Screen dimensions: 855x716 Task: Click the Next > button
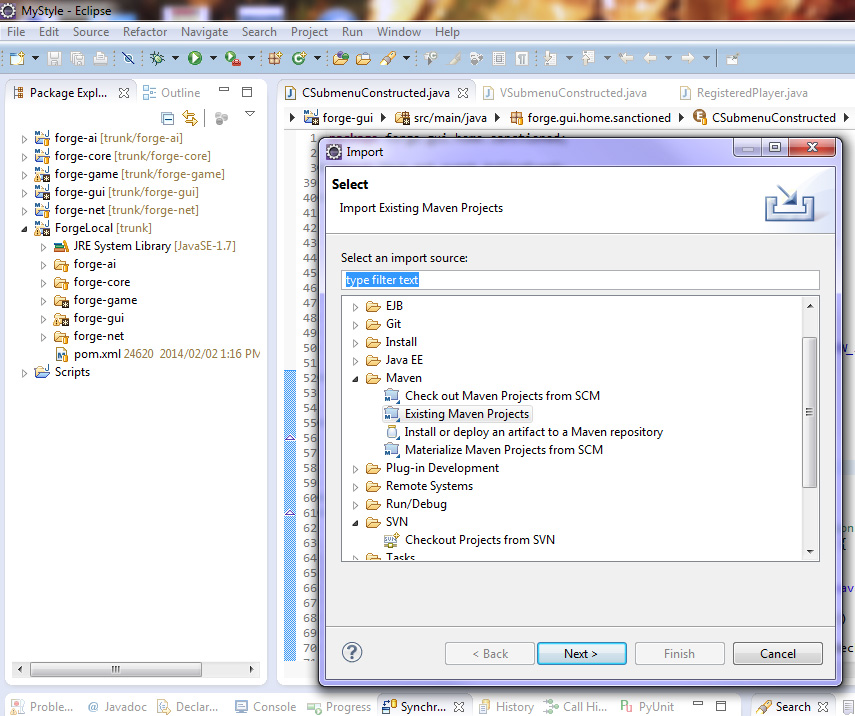[x=581, y=653]
